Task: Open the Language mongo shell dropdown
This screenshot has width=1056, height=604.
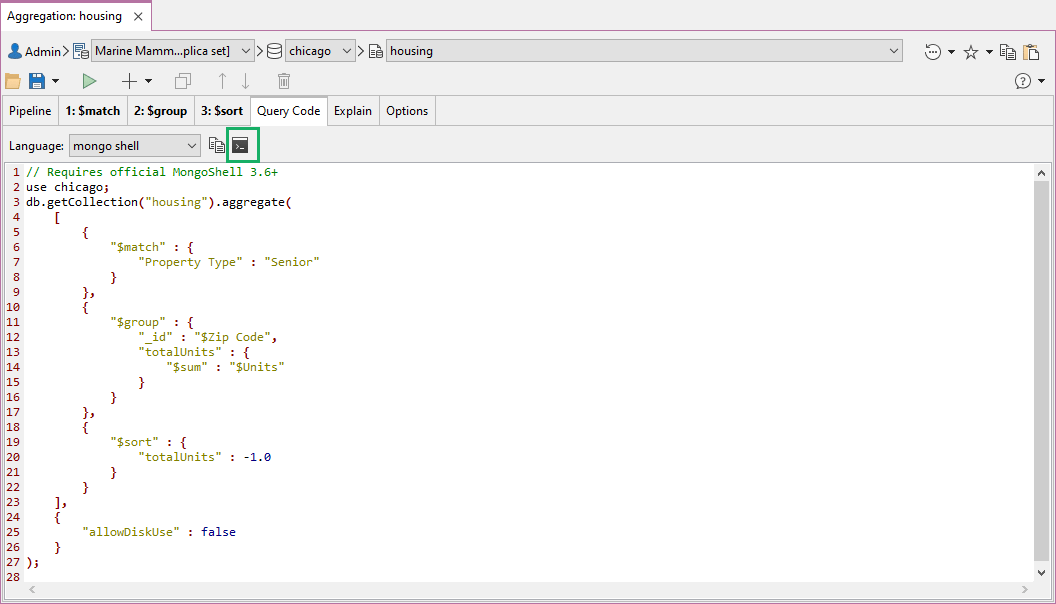Action: [x=135, y=145]
